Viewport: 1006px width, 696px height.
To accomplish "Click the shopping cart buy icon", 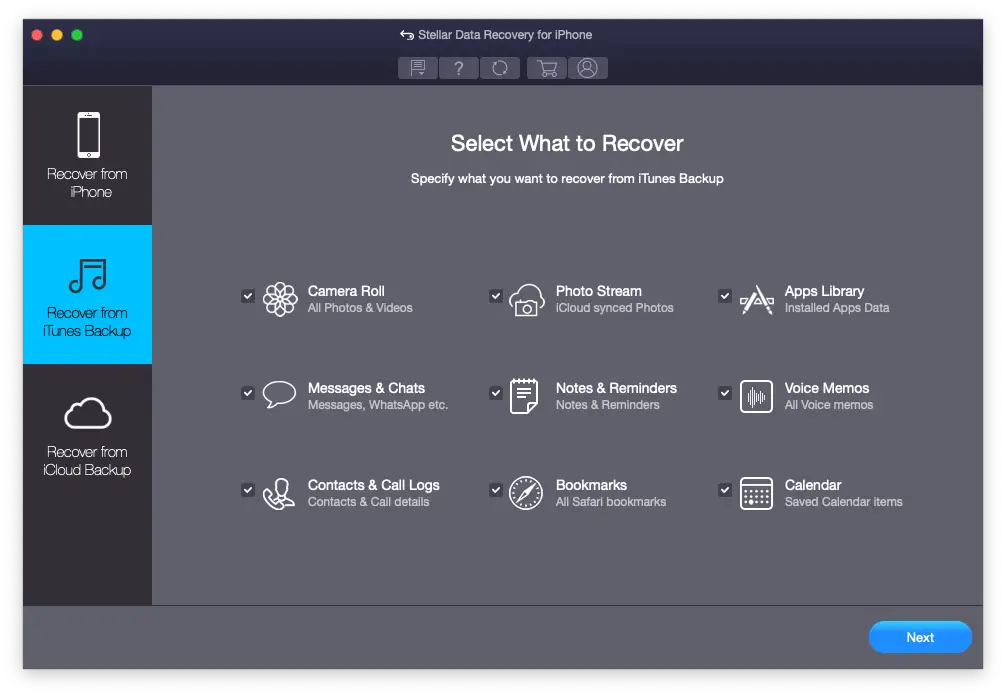I will (x=547, y=68).
